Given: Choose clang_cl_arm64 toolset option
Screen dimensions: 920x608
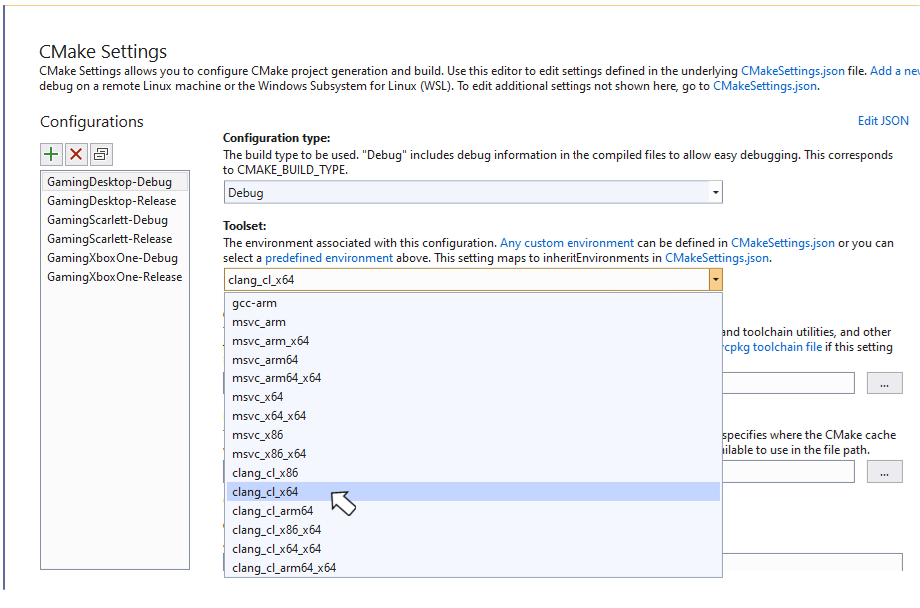Looking at the screenshot, I should (x=473, y=511).
